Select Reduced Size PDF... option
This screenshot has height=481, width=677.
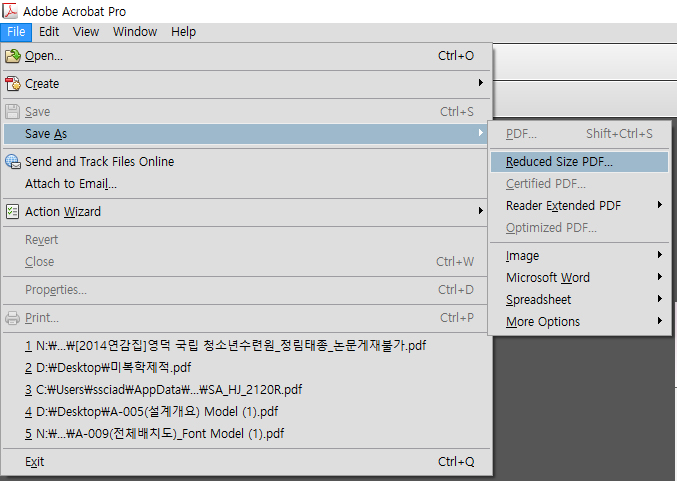(579, 162)
